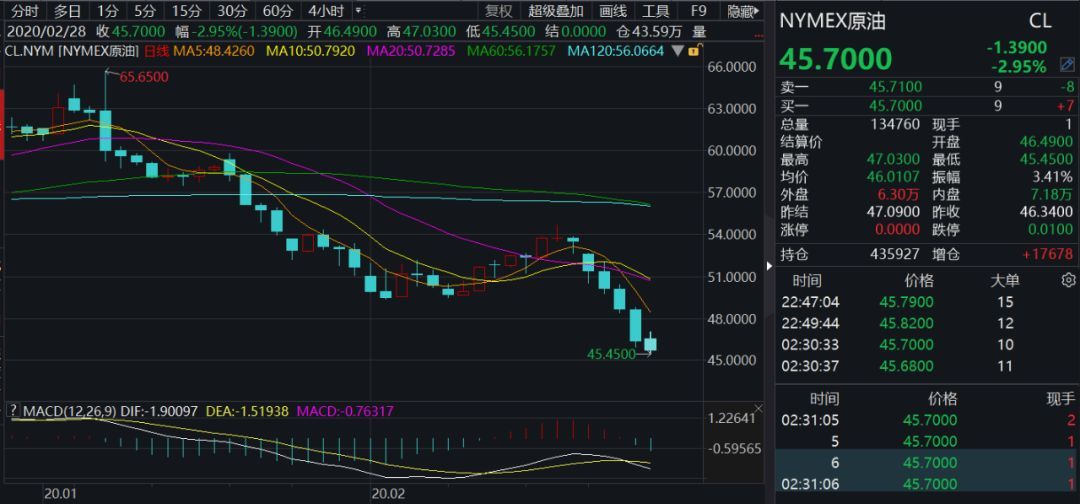Viewport: 1080px width, 504px height.
Task: Open the 画线 drawing tools
Action: (613, 11)
